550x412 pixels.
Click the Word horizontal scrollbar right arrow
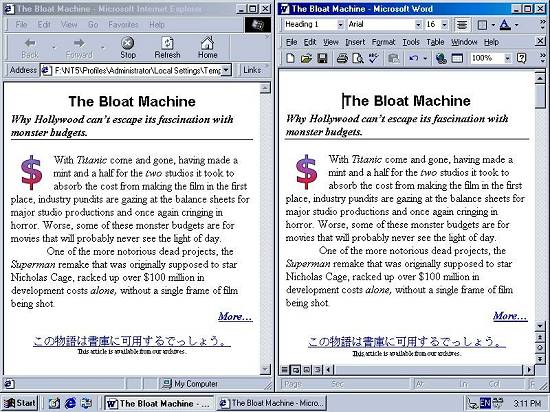[529, 369]
